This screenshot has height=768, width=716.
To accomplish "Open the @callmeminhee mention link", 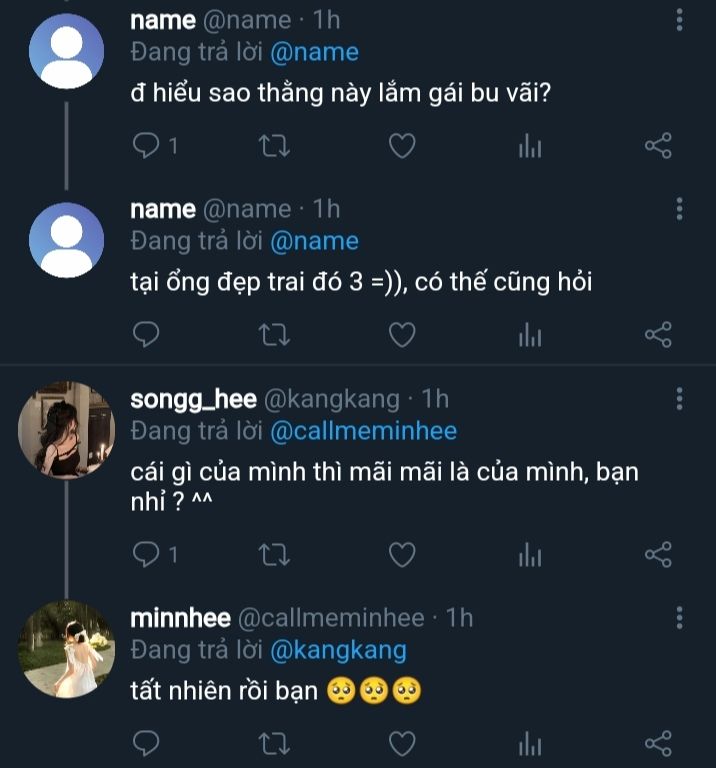I will pos(364,431).
